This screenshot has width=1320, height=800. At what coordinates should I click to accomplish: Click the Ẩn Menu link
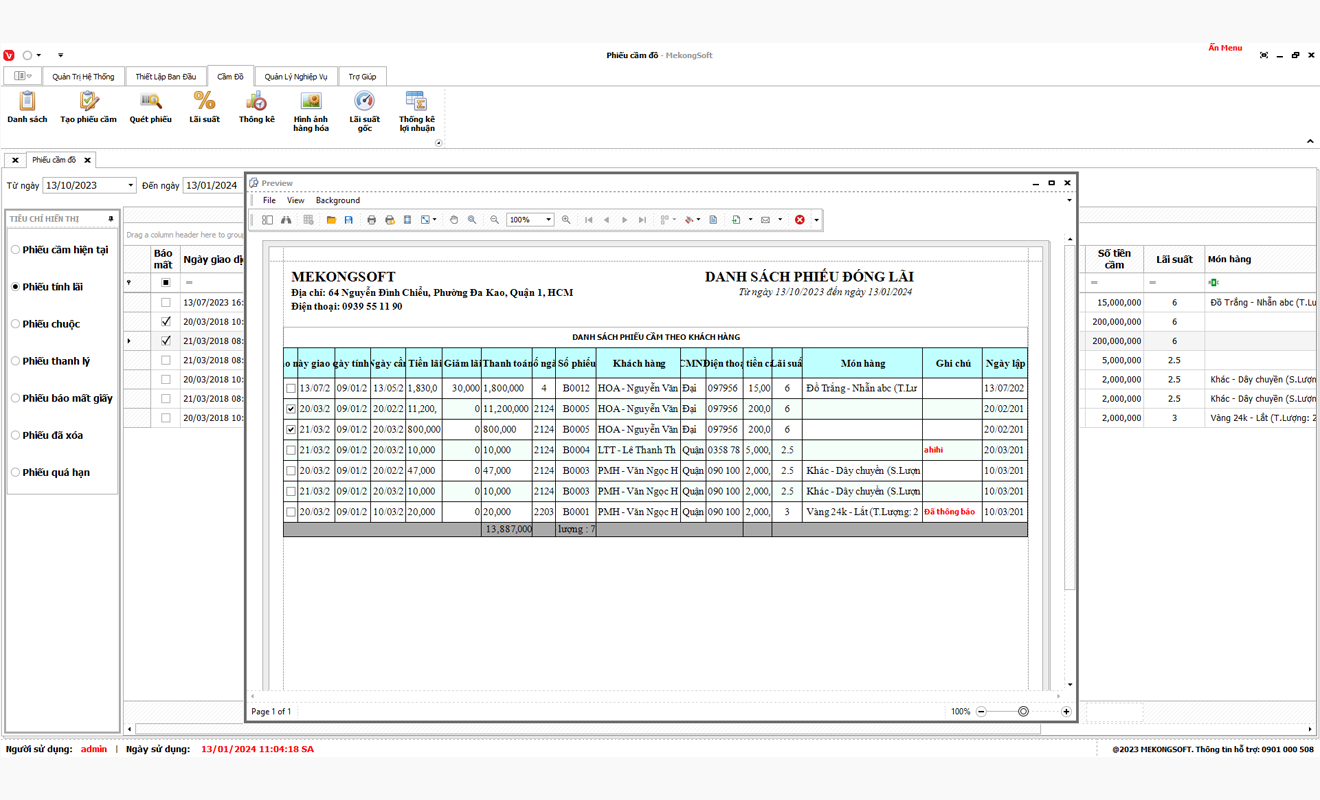1225,48
